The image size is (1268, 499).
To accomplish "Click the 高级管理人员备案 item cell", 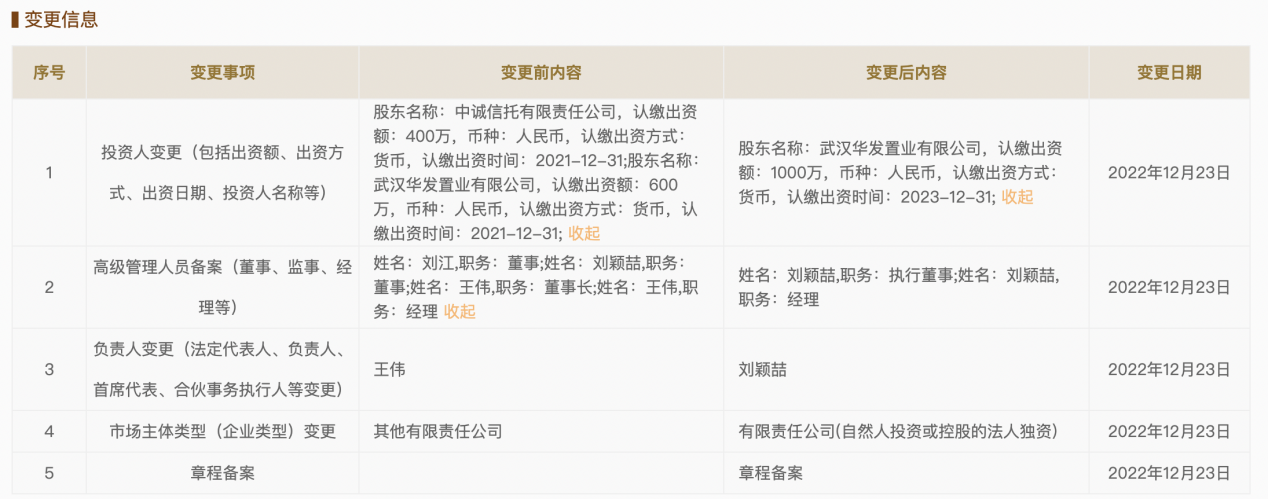I will (223, 287).
